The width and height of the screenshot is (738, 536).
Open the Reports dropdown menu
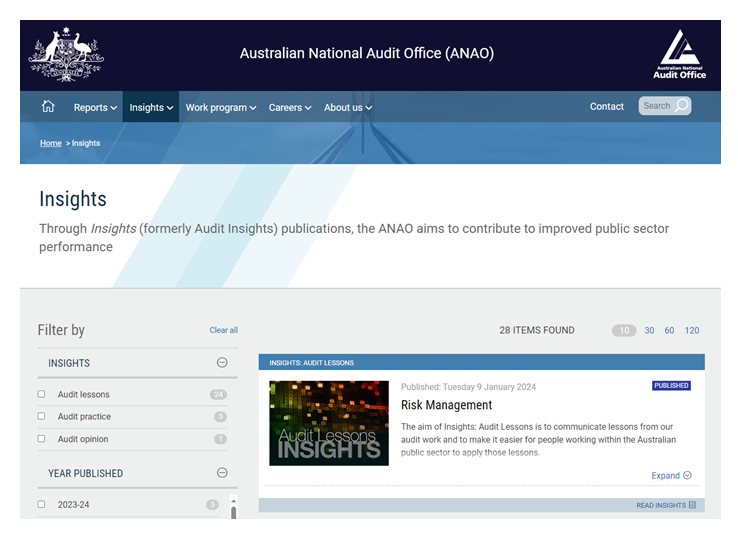tap(95, 107)
